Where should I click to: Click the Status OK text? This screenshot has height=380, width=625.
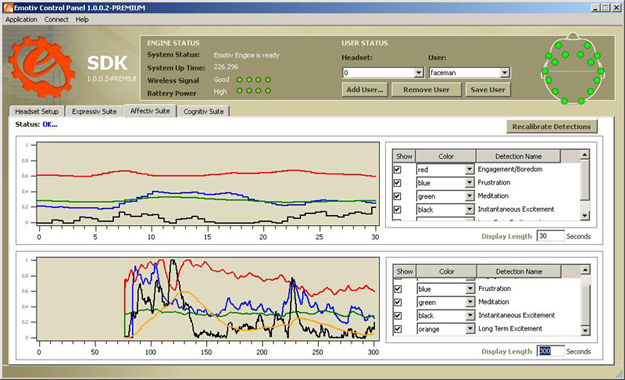click(49, 124)
